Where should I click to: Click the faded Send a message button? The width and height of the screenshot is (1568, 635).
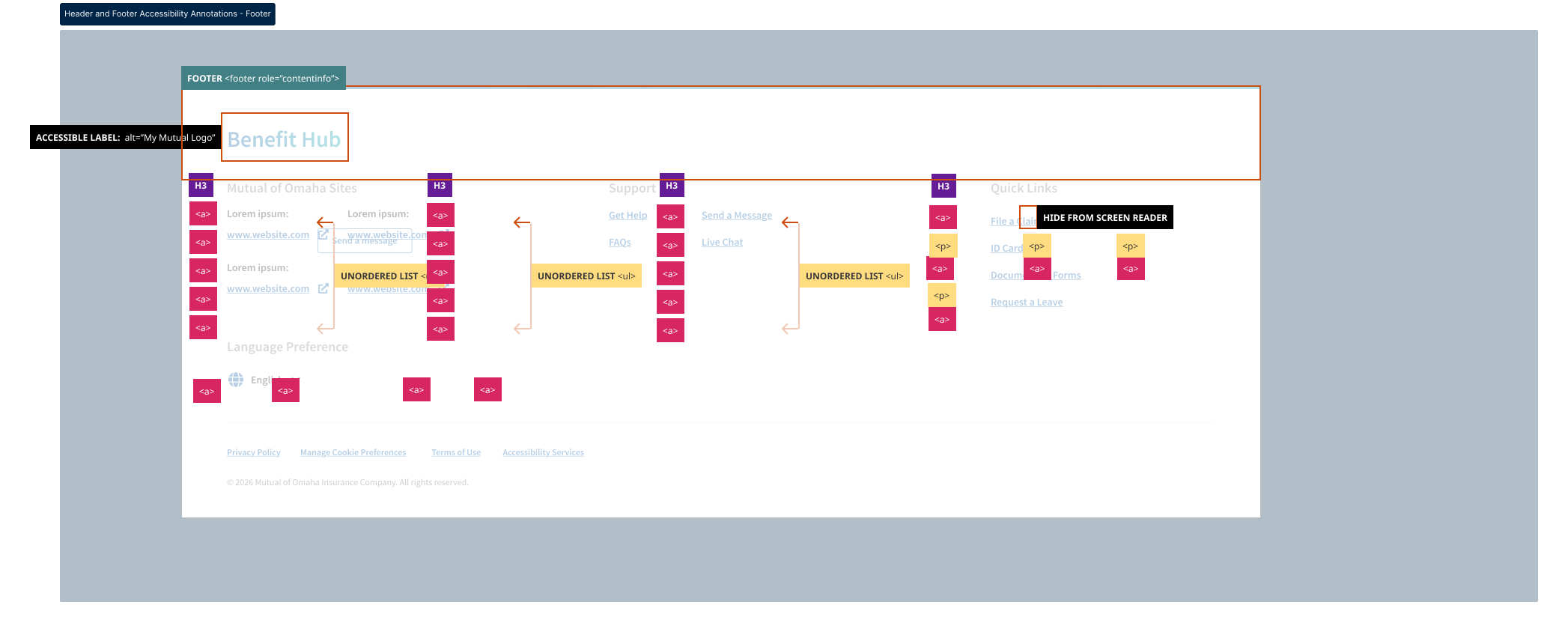(x=365, y=240)
